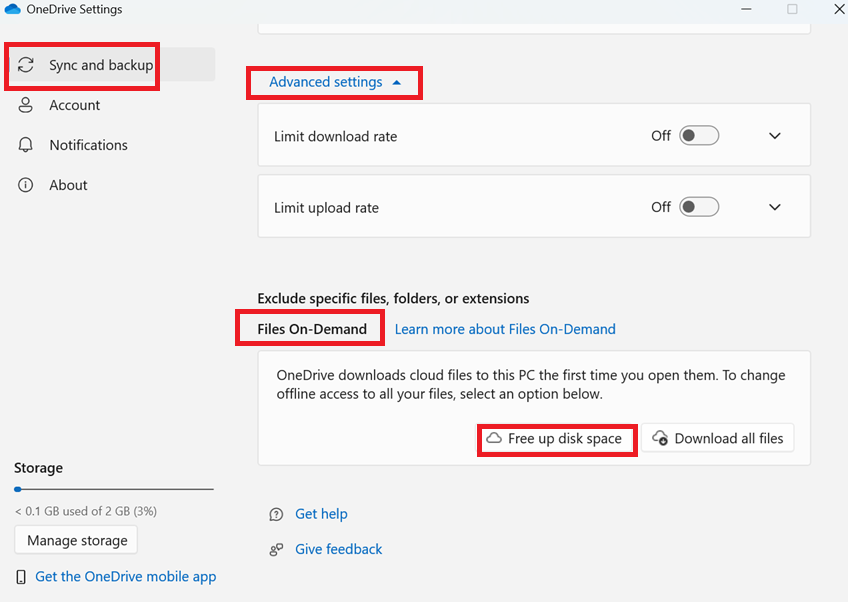This screenshot has height=602, width=848.
Task: Click the Download all files button
Action: (718, 438)
